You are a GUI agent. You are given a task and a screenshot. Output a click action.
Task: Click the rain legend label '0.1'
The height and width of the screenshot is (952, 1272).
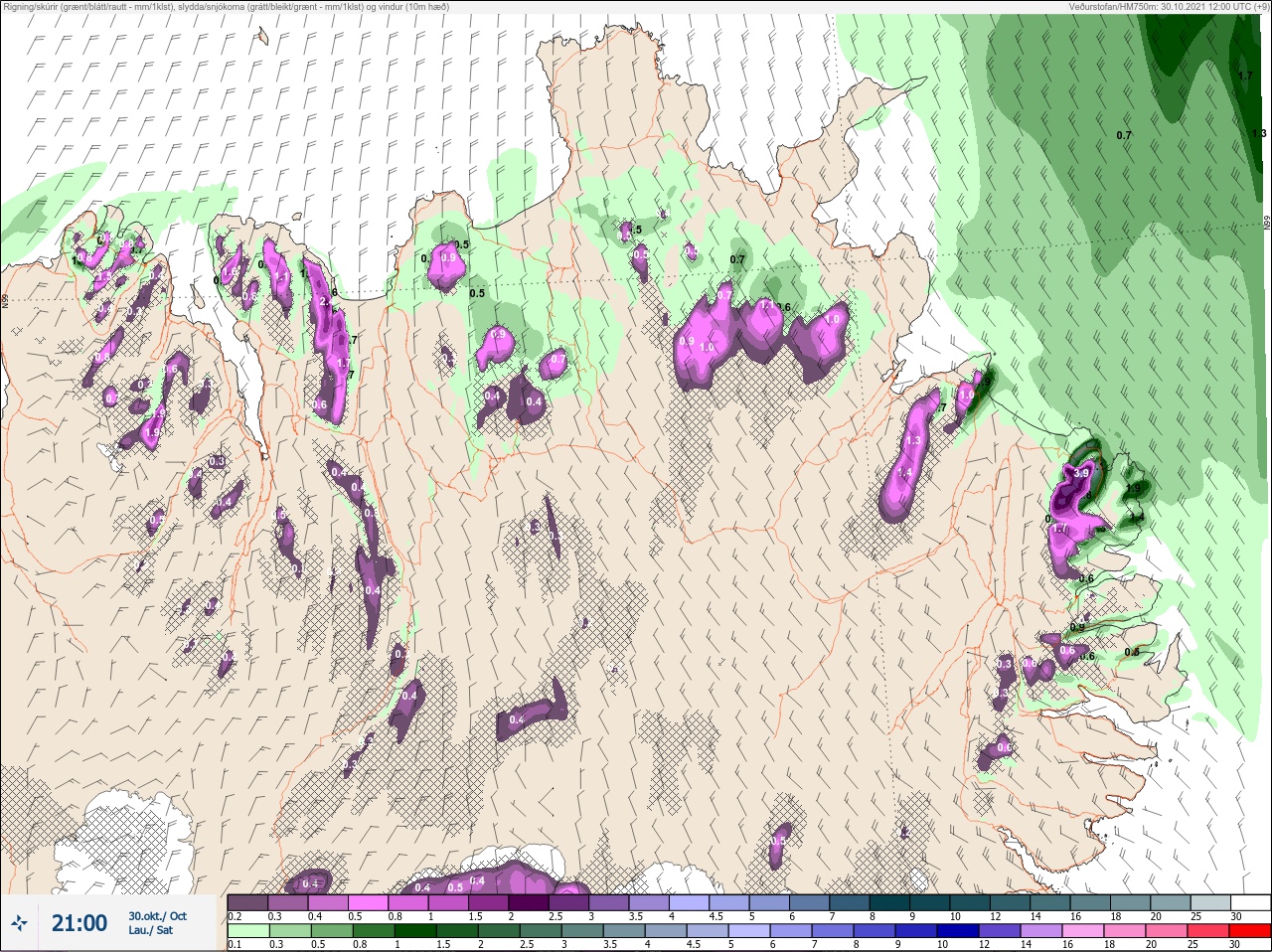pyautogui.click(x=235, y=944)
